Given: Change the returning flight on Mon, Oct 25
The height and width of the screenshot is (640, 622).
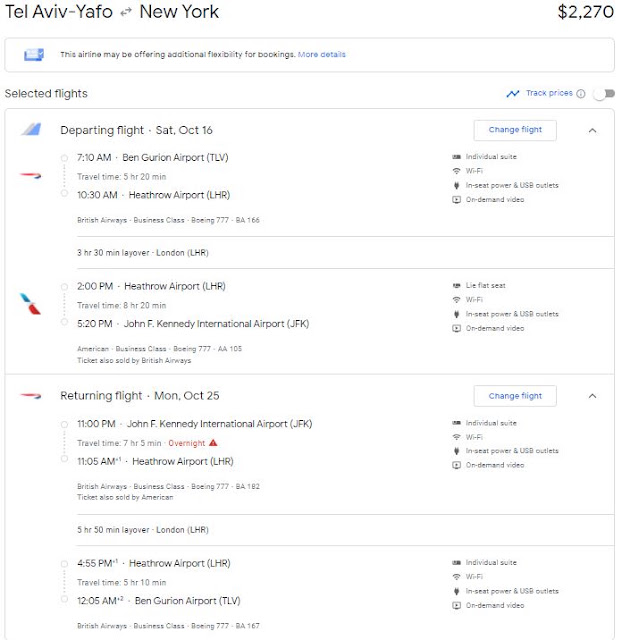Looking at the screenshot, I should (x=515, y=396).
